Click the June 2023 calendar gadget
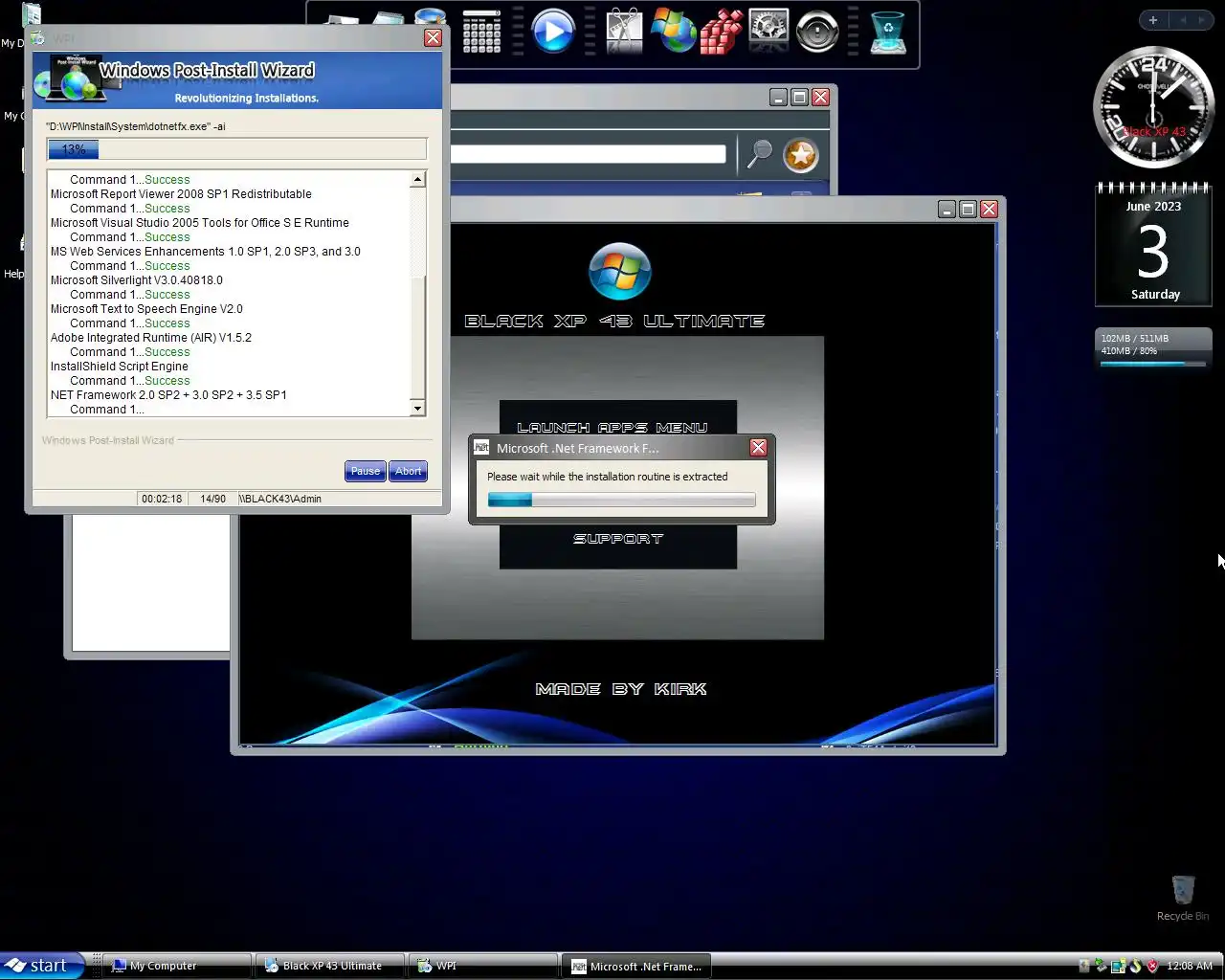The width and height of the screenshot is (1225, 980). (1153, 246)
